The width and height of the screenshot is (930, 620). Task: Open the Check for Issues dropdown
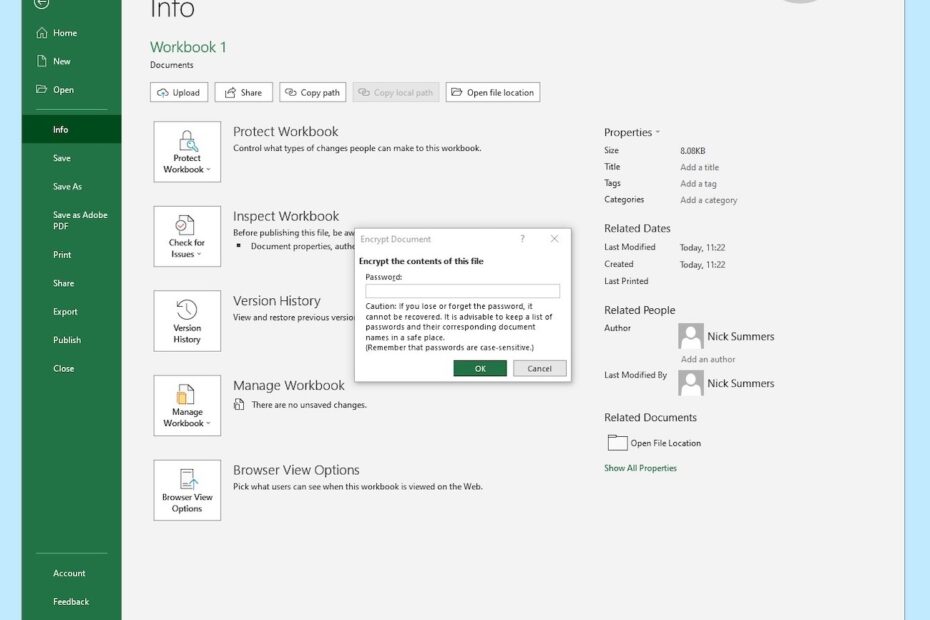(x=187, y=236)
